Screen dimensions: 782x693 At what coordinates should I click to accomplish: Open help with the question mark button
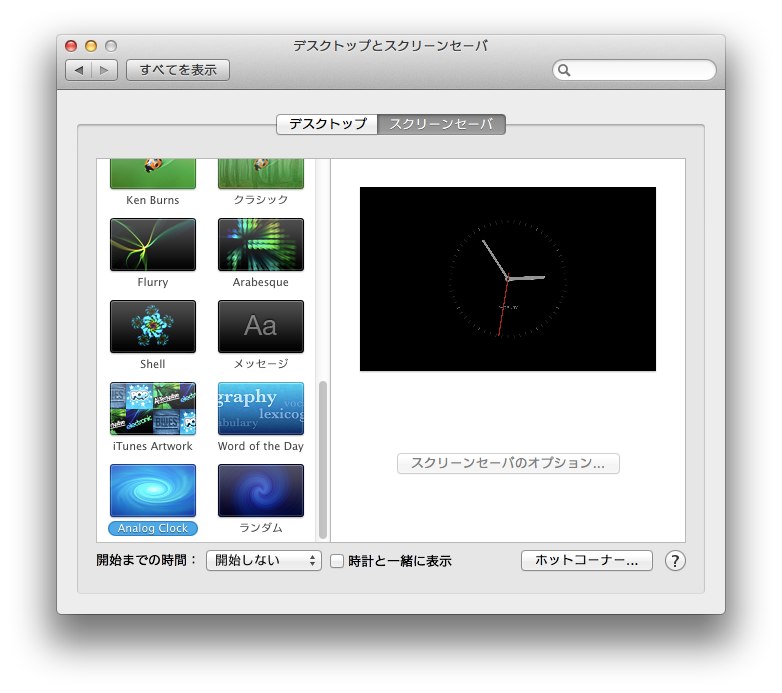coord(675,561)
